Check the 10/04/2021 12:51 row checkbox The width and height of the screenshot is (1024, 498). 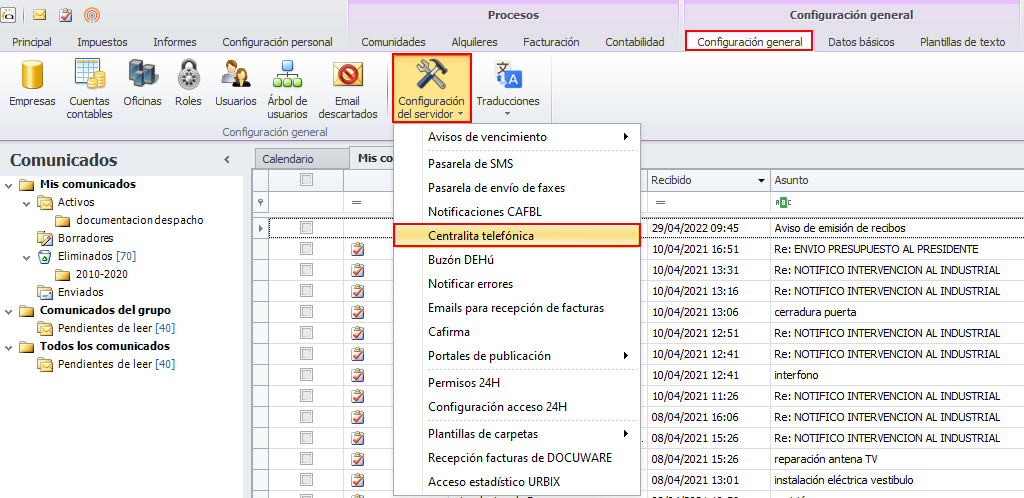pyautogui.click(x=306, y=333)
